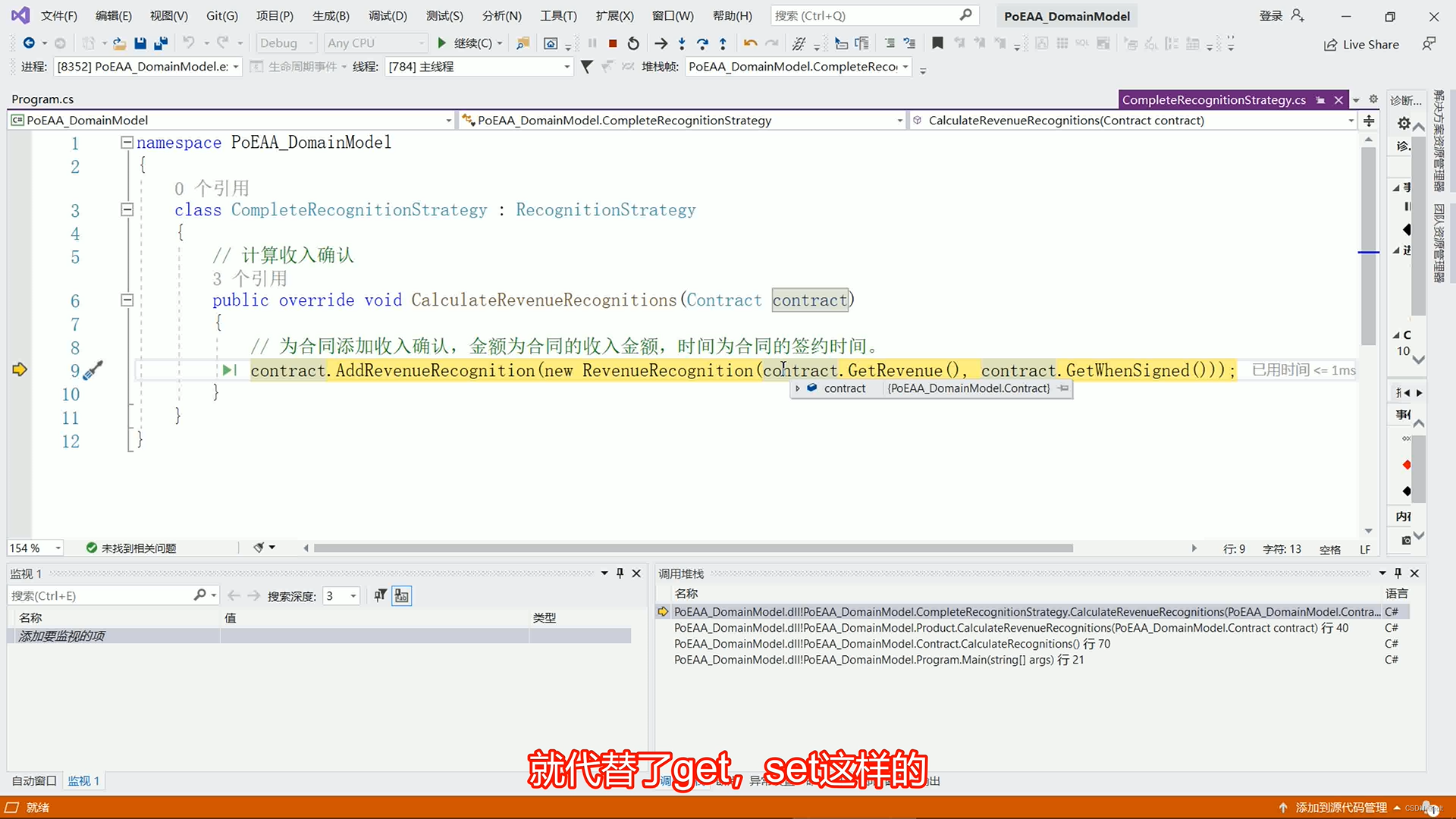Click the screwdriver quick actions icon on line 9
This screenshot has width=1456, height=819.
93,370
